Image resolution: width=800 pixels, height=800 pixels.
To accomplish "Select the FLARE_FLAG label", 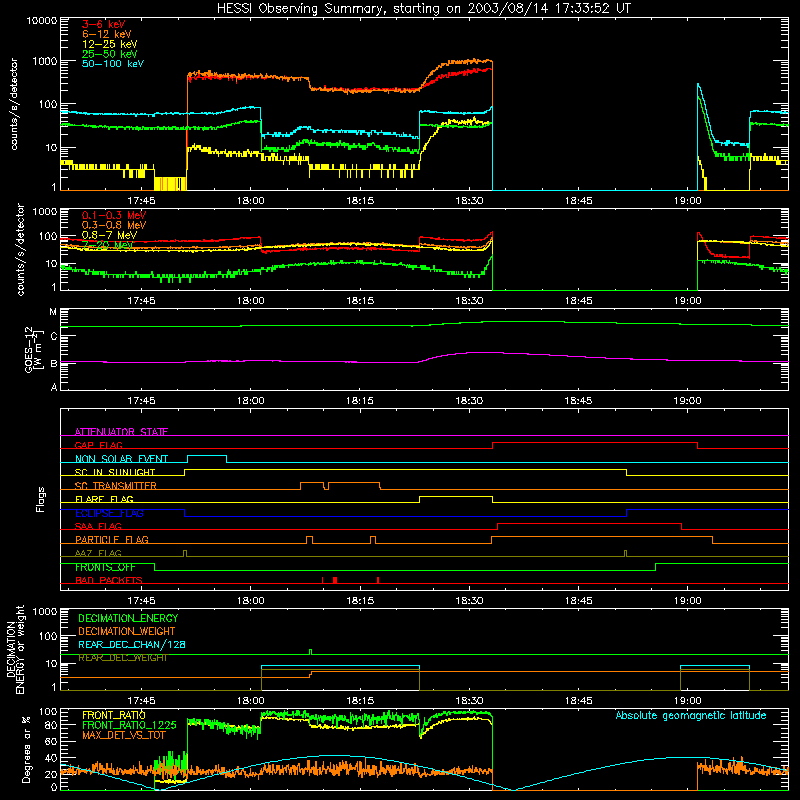I will point(104,499).
